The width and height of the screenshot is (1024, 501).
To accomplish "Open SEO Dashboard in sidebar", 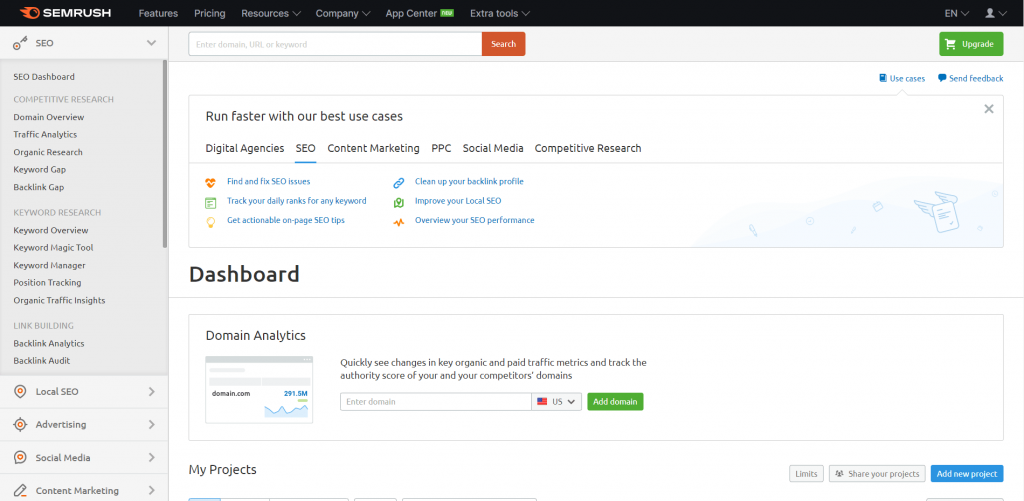I will pos(44,76).
